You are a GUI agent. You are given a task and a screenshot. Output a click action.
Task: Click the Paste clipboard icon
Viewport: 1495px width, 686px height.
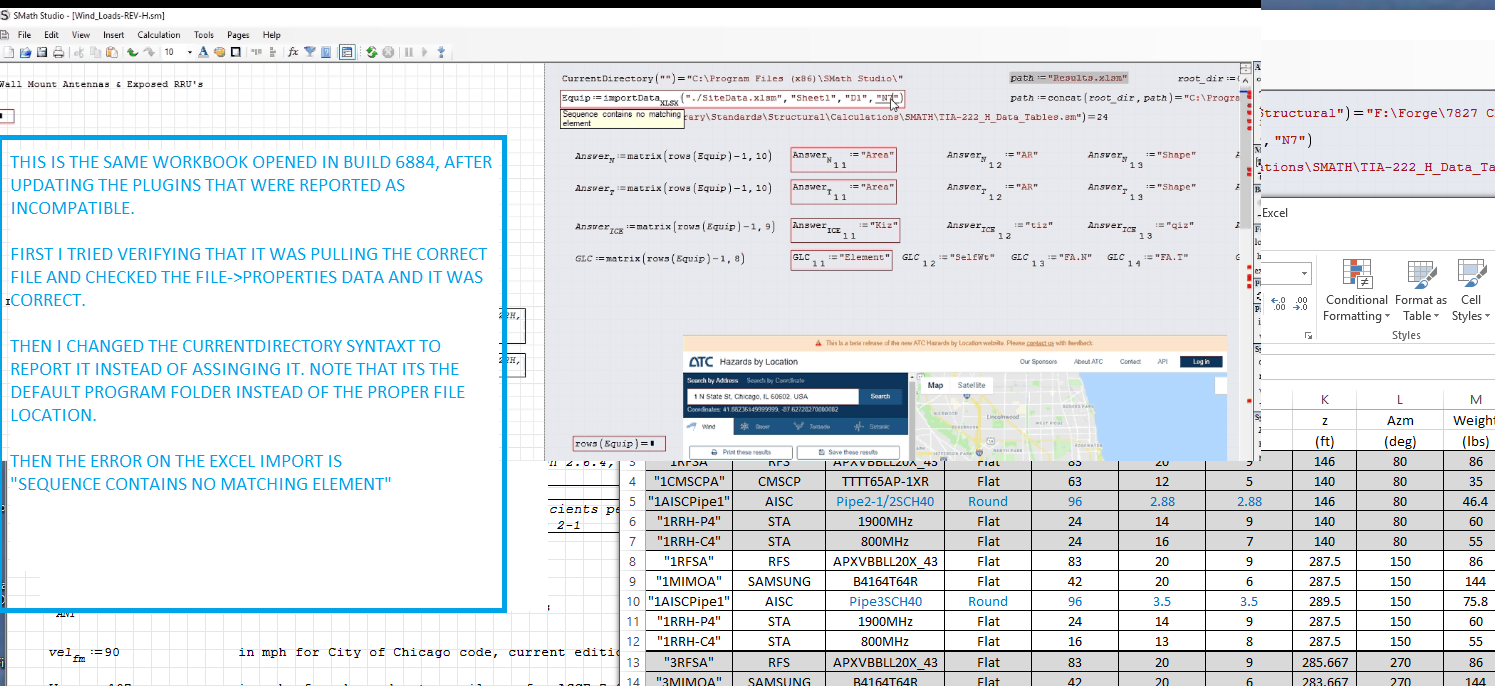click(x=112, y=52)
